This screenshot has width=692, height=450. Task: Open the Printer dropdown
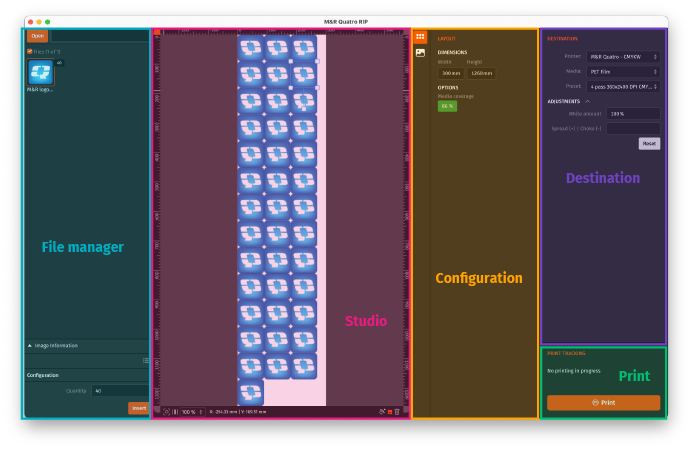623,57
